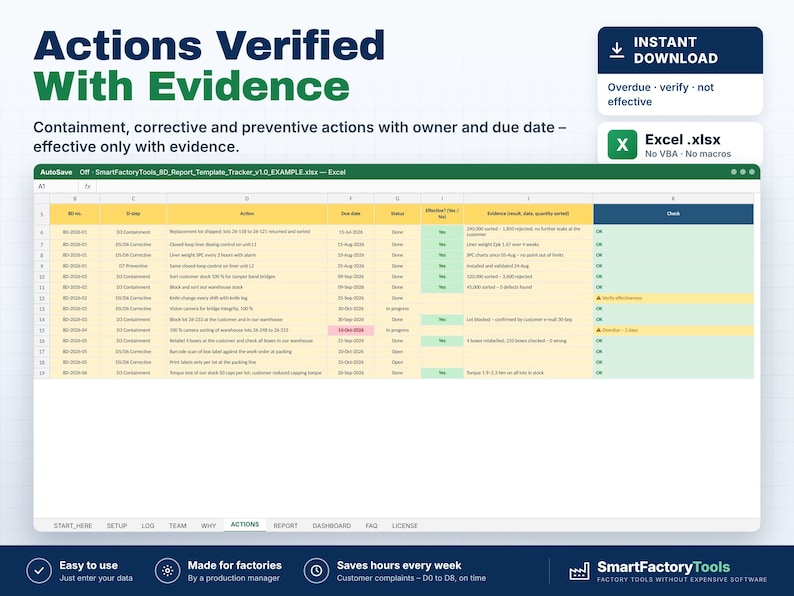
Task: Select the ACTIONS sheet tab
Action: (x=245, y=525)
